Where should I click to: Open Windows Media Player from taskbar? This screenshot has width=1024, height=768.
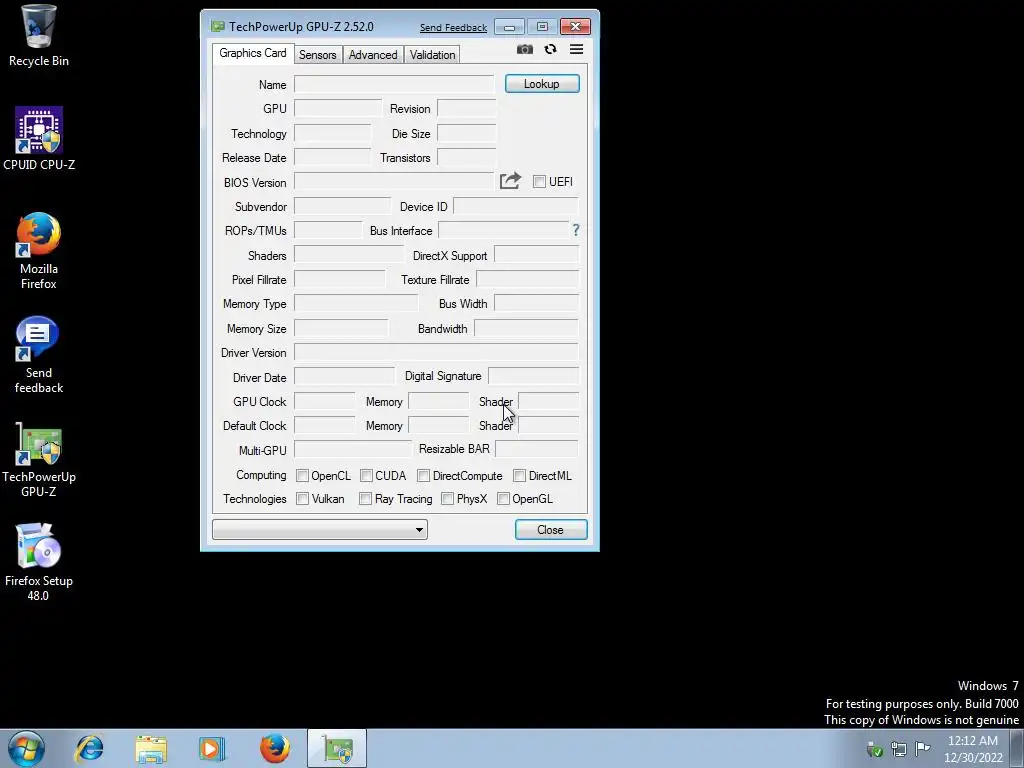tap(212, 748)
